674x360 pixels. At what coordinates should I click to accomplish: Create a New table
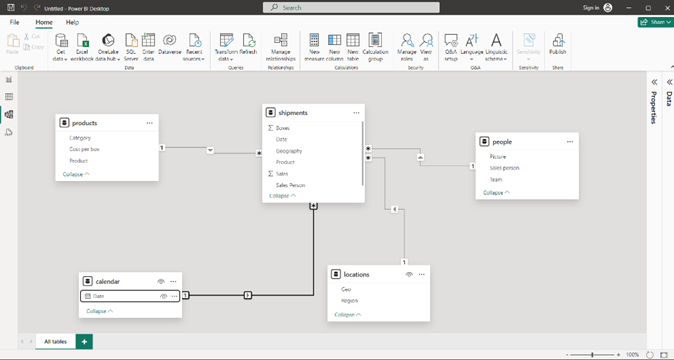[353, 47]
